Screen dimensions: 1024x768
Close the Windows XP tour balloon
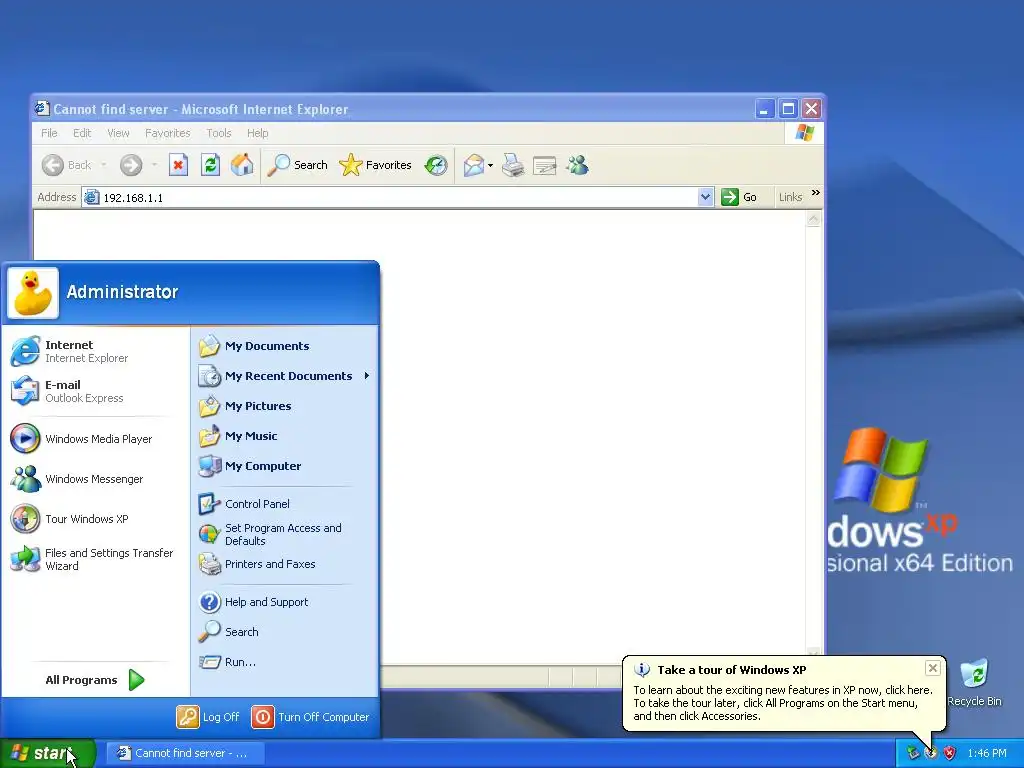(x=933, y=668)
